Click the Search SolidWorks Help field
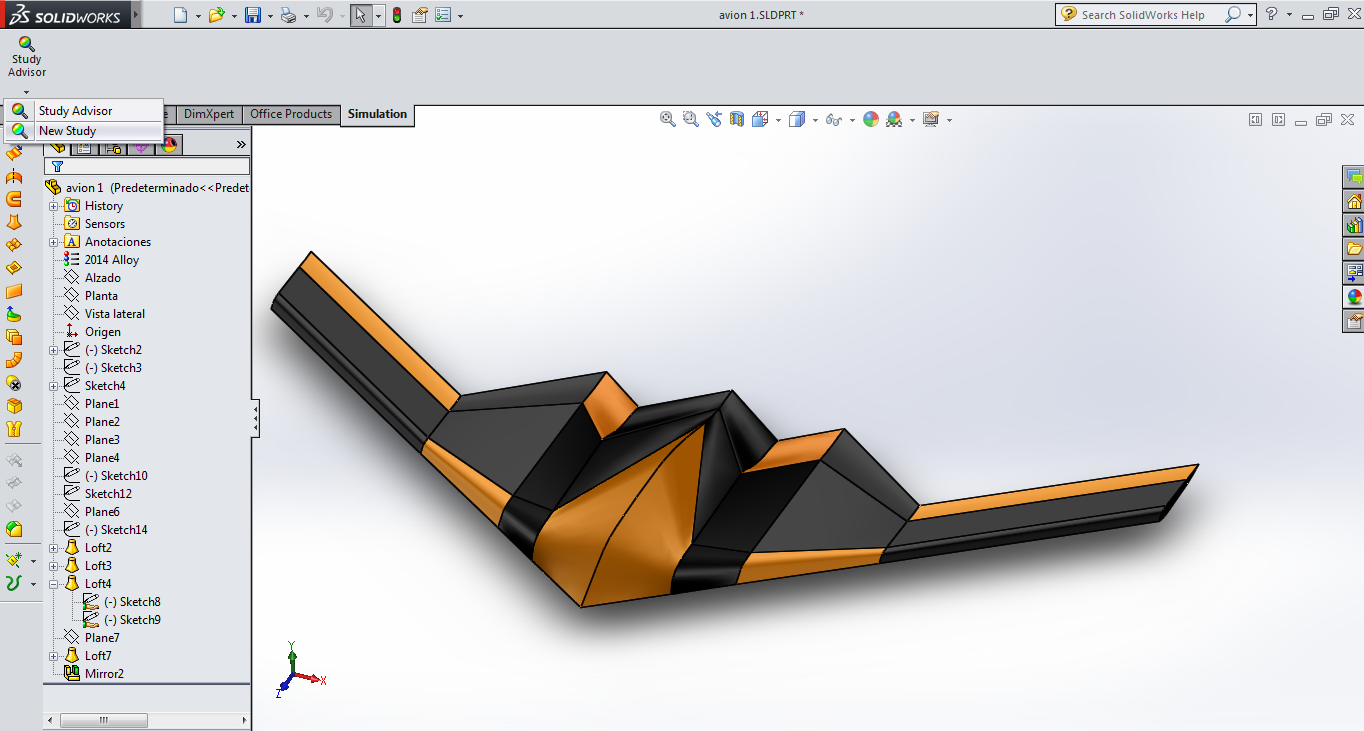 [1143, 15]
